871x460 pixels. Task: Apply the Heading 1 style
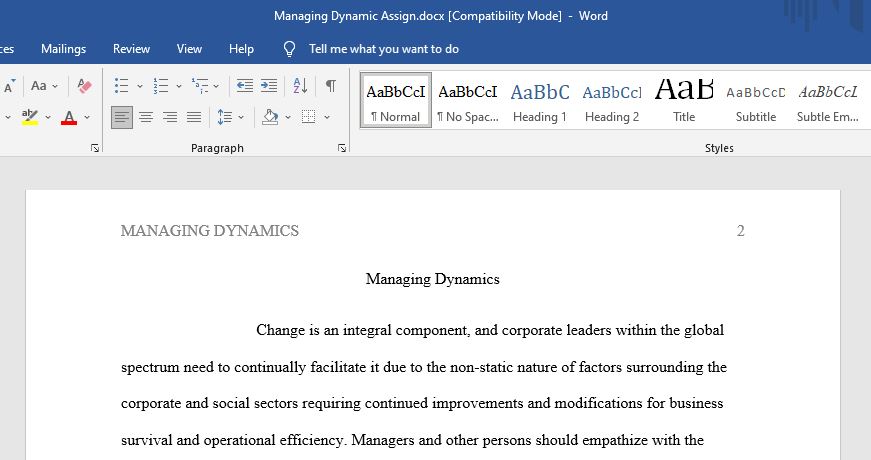click(540, 101)
